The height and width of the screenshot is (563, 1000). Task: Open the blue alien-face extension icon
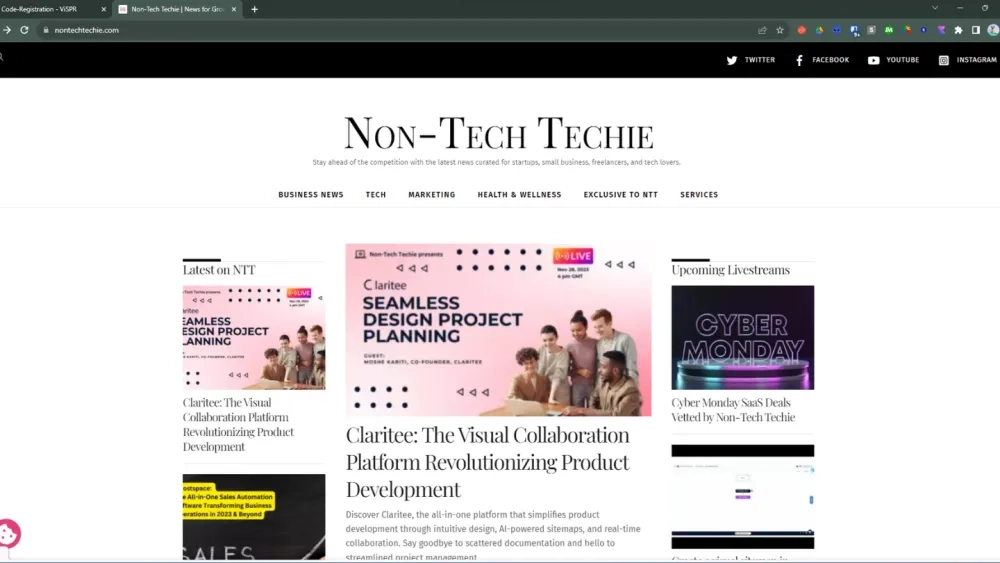click(x=836, y=30)
